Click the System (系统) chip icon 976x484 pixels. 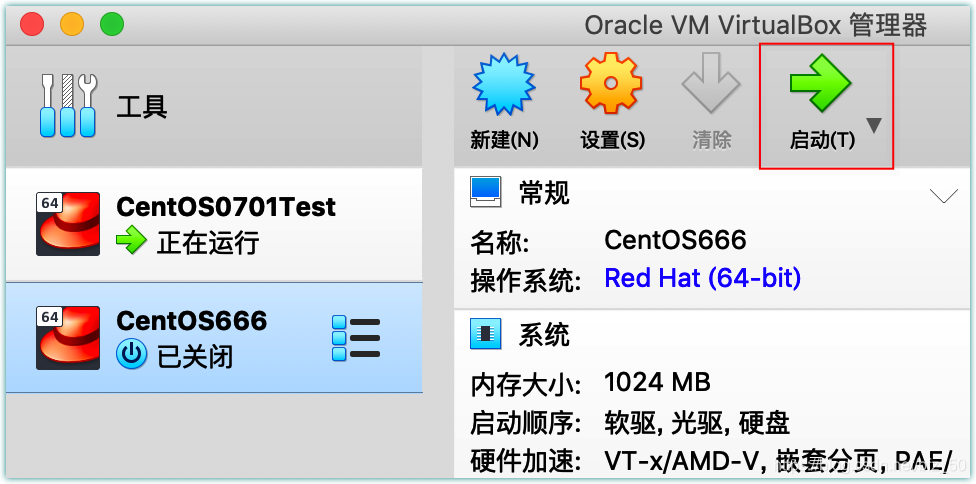tap(486, 334)
